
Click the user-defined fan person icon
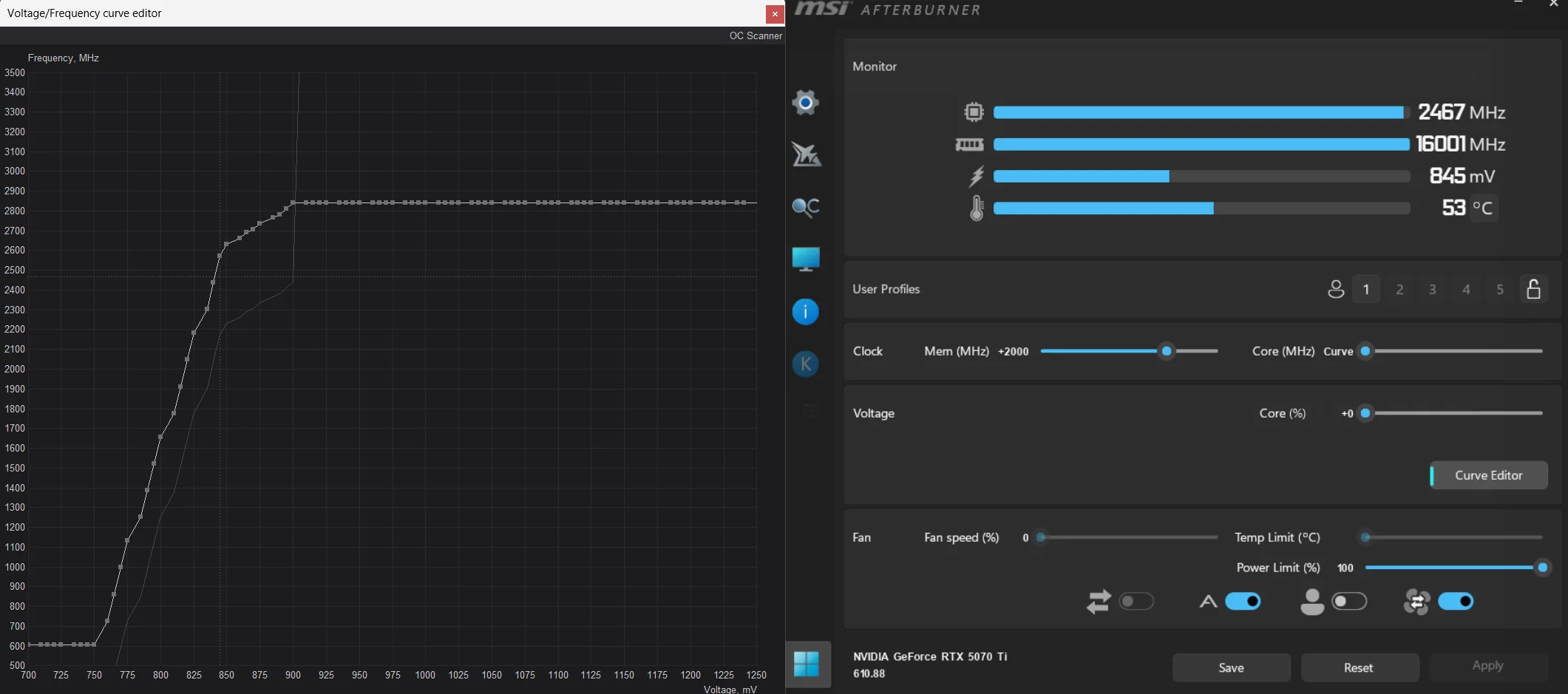(1312, 602)
